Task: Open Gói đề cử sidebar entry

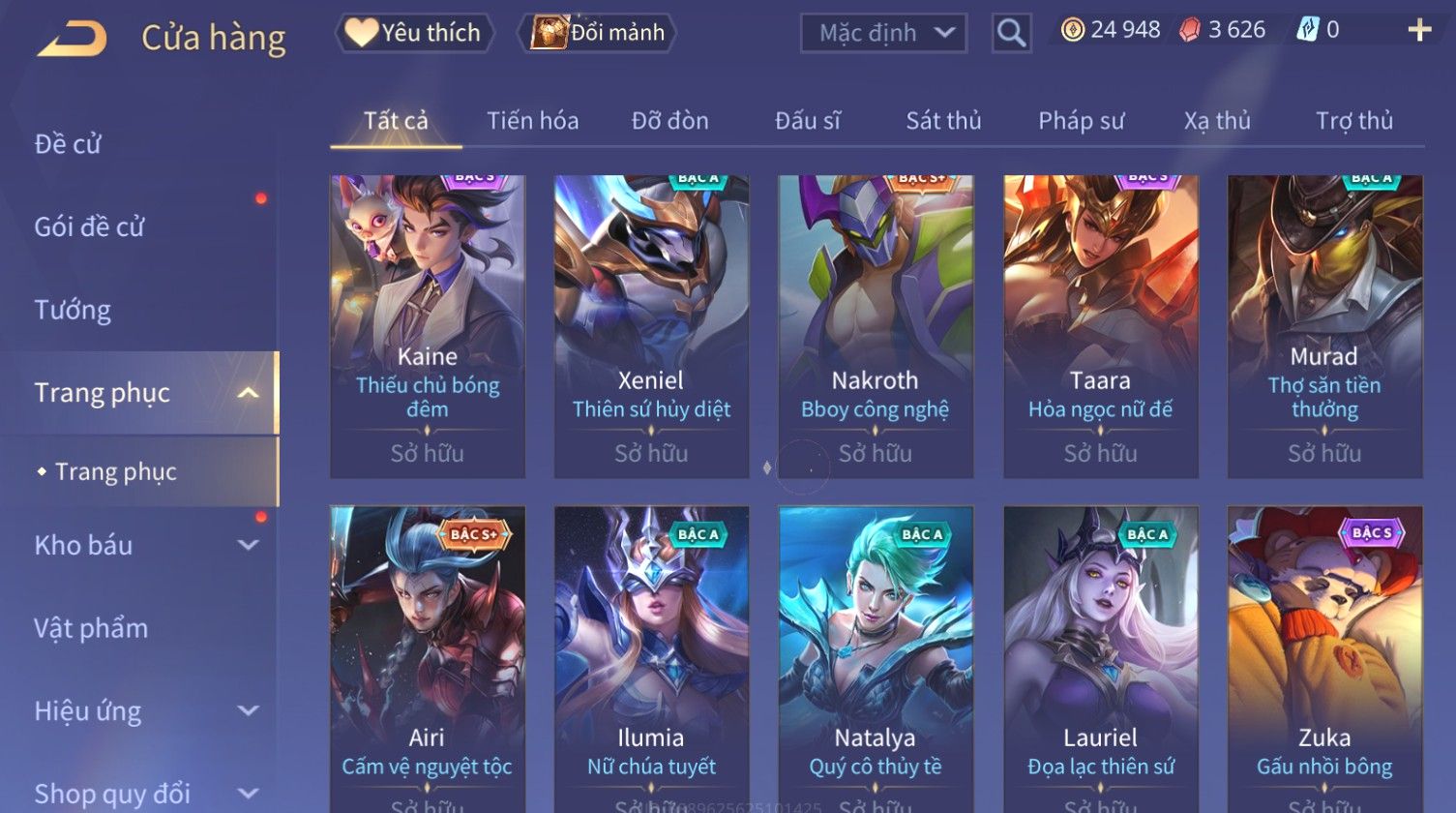Action: tap(89, 227)
